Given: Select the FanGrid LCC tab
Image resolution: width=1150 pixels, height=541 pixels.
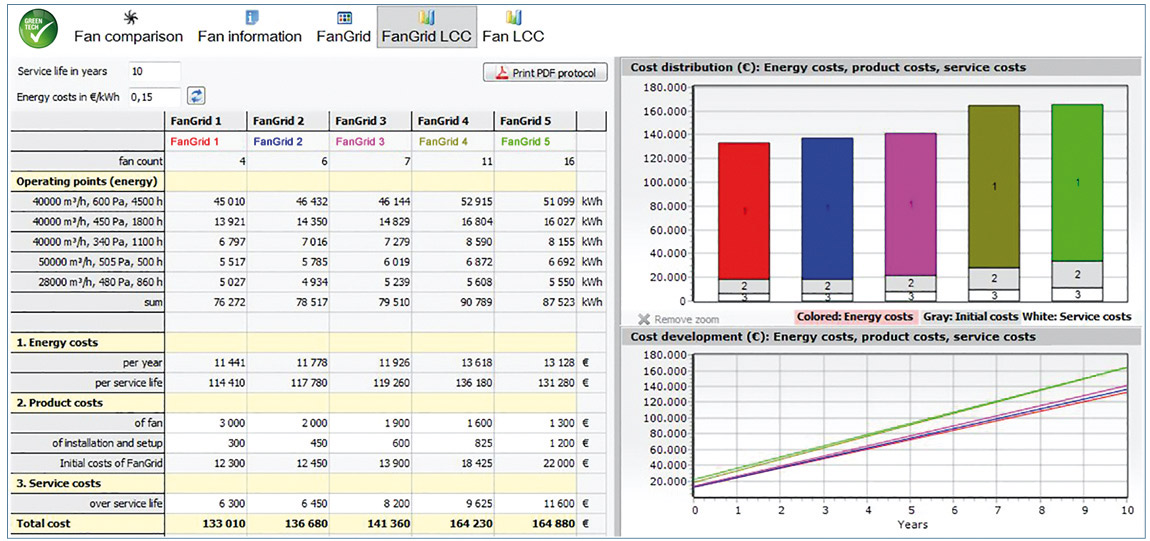Looking at the screenshot, I should (427, 27).
